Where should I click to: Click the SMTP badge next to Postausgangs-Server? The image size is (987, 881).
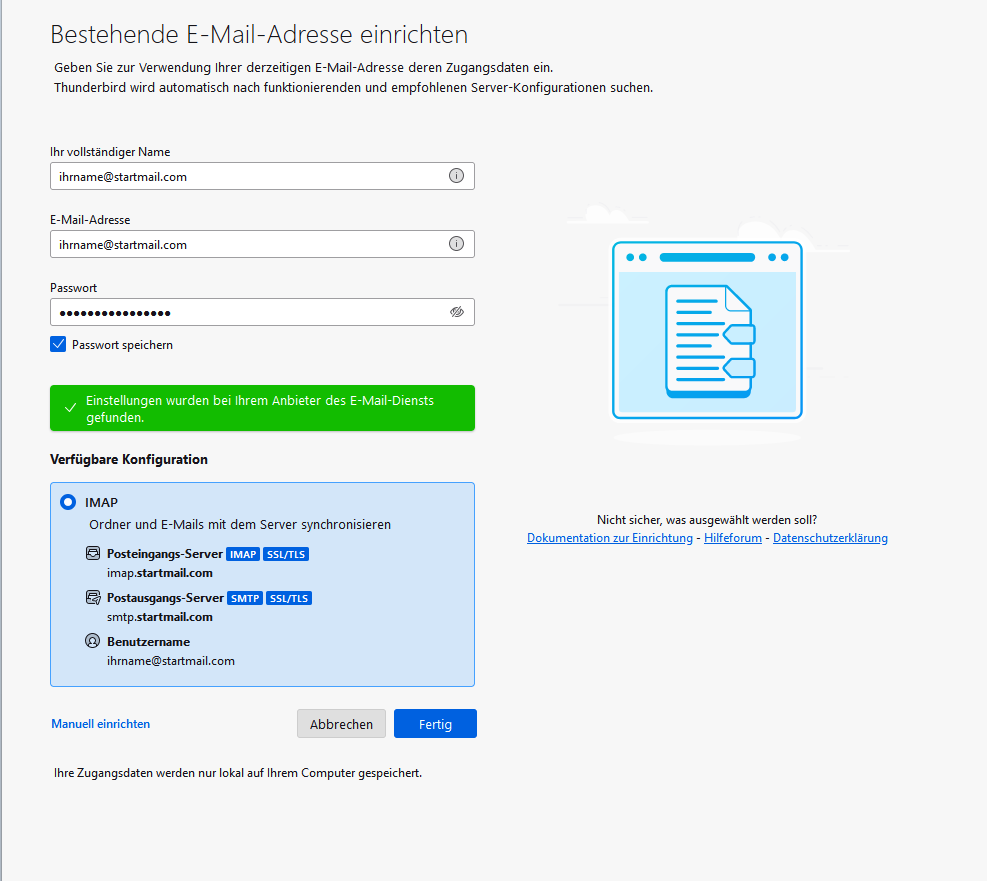[245, 598]
